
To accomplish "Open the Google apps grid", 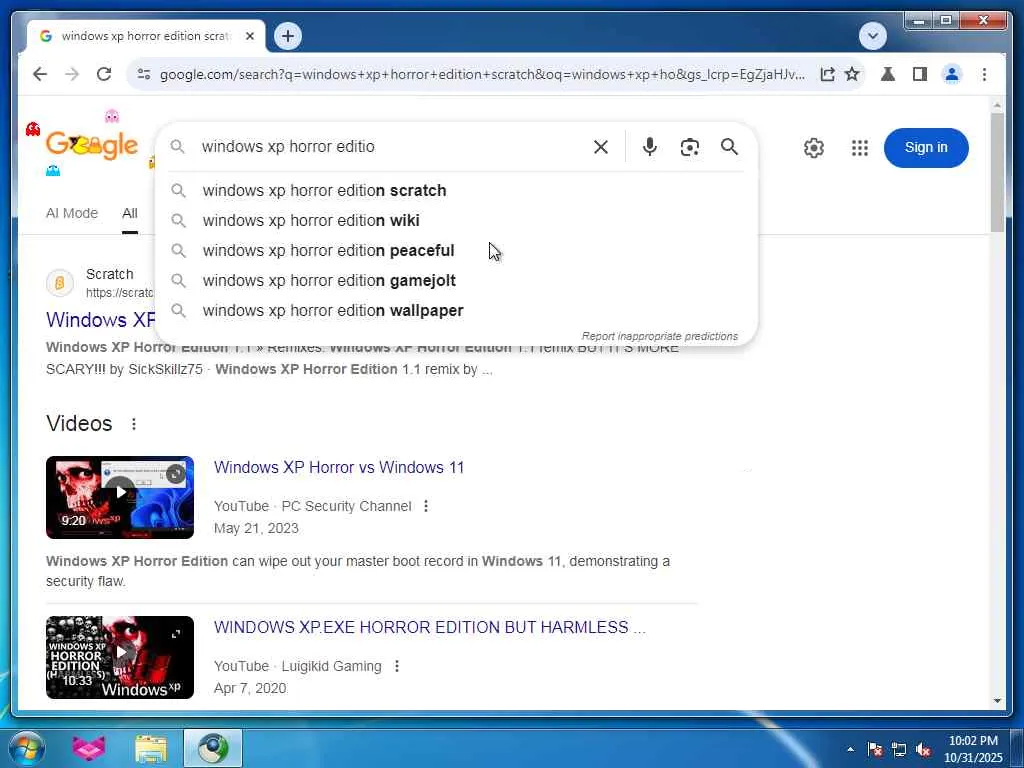I will (860, 148).
